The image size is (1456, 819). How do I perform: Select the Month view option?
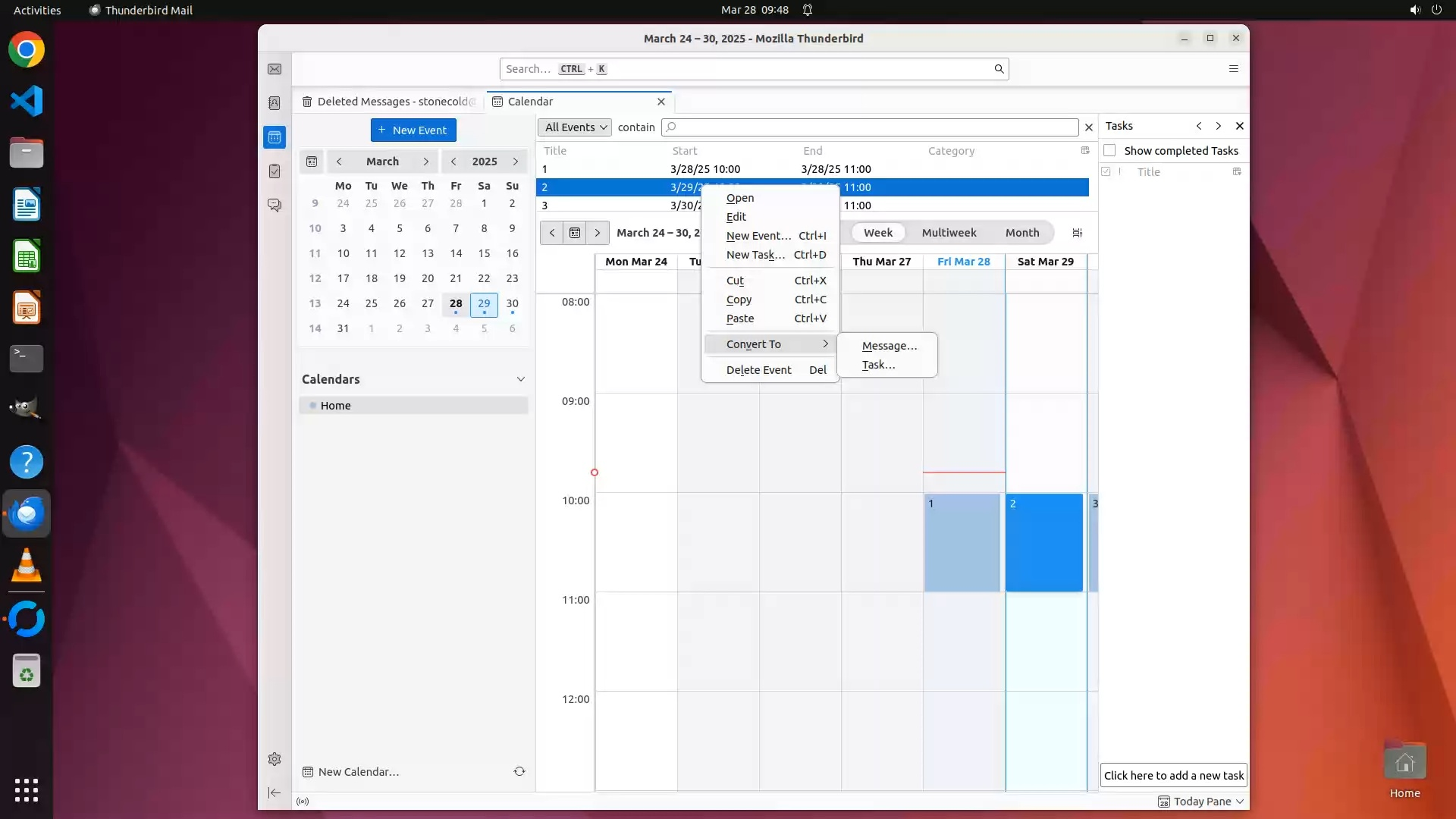[x=1021, y=233]
